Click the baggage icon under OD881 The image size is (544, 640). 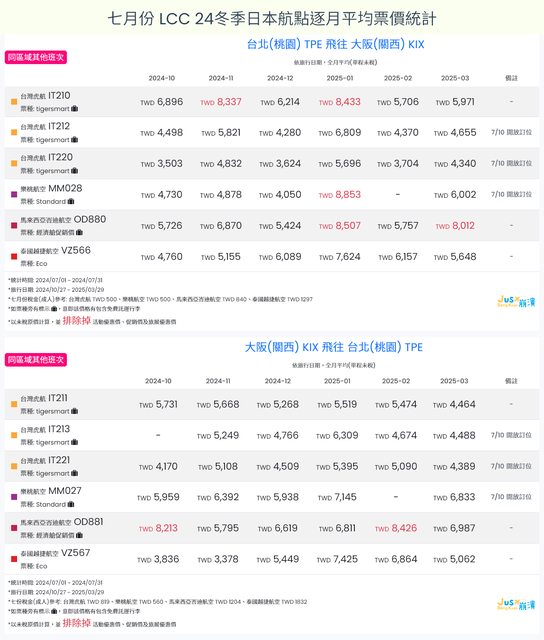click(x=79, y=535)
